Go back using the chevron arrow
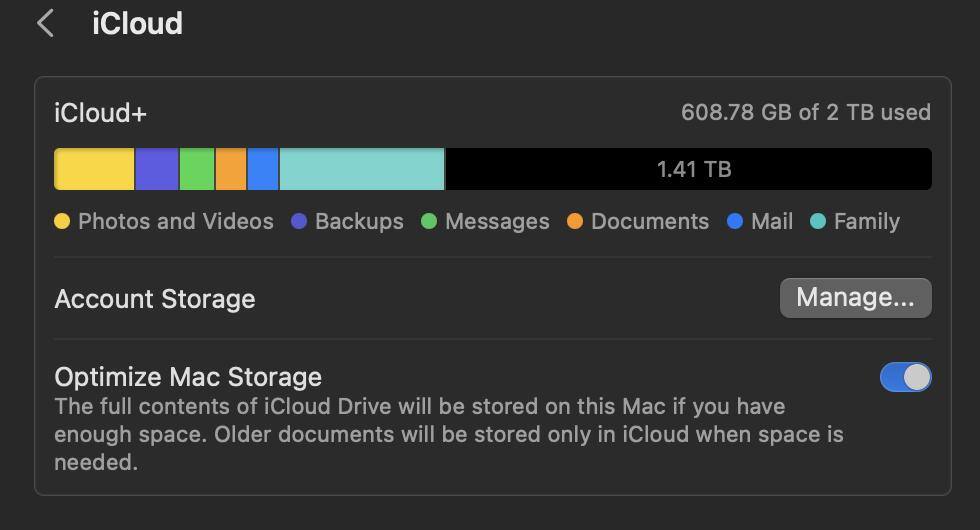This screenshot has height=530, width=980. [x=45, y=24]
